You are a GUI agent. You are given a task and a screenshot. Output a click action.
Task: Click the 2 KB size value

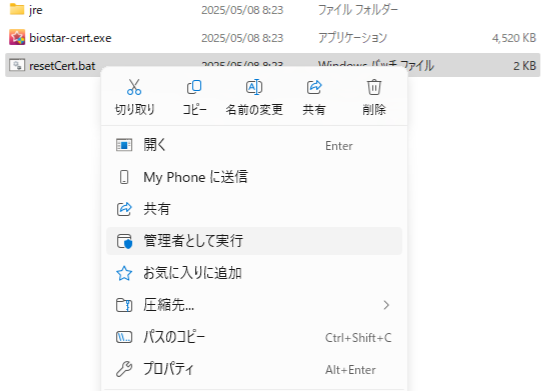point(525,66)
